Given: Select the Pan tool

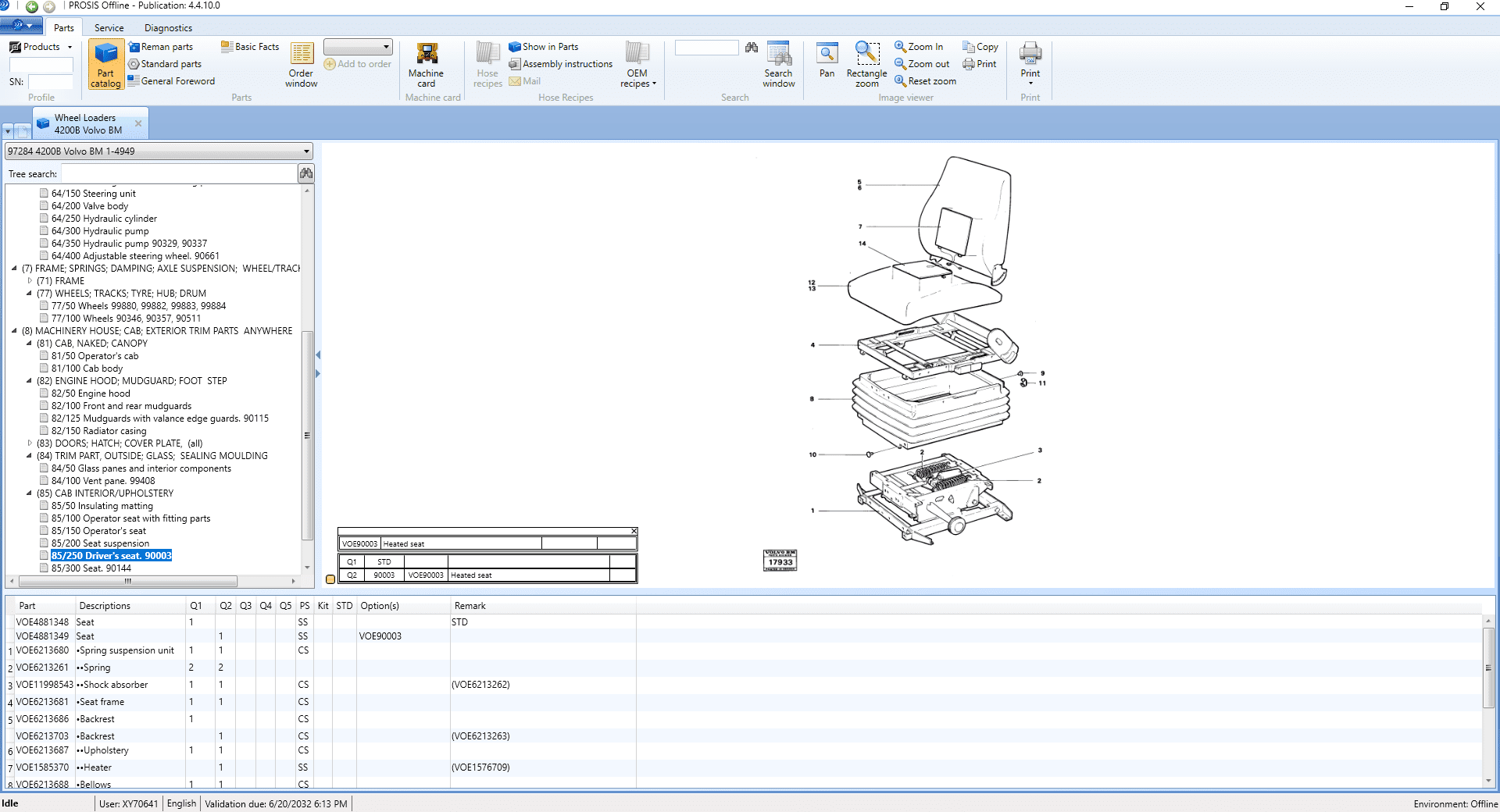Looking at the screenshot, I should [827, 61].
